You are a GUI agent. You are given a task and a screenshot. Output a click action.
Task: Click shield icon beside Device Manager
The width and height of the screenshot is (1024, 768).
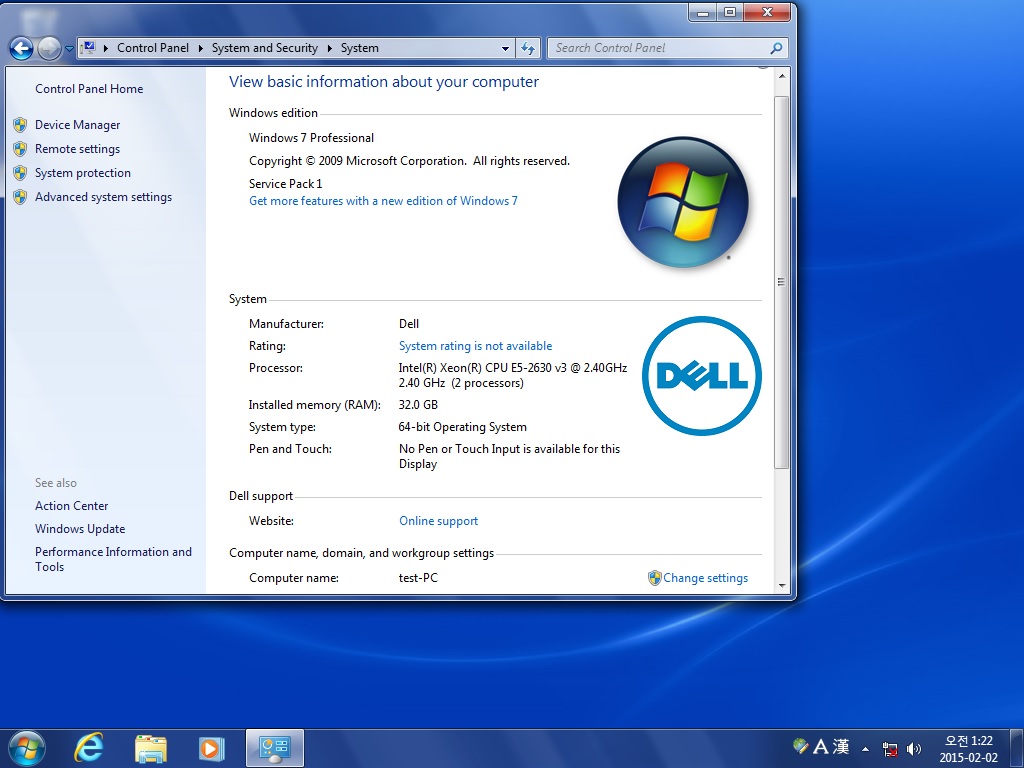pos(20,125)
